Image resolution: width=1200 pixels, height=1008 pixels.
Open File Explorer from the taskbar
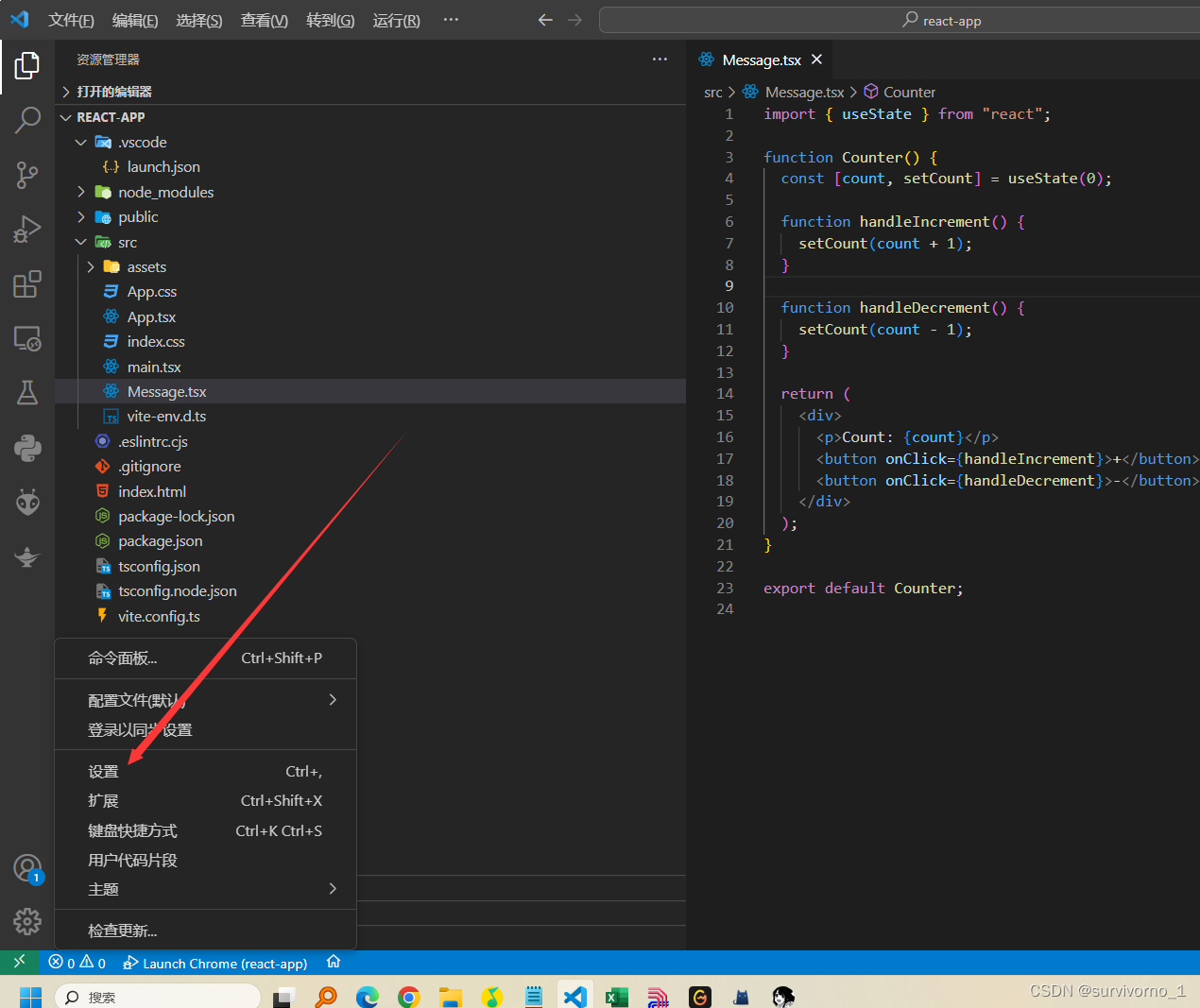pyautogui.click(x=451, y=997)
